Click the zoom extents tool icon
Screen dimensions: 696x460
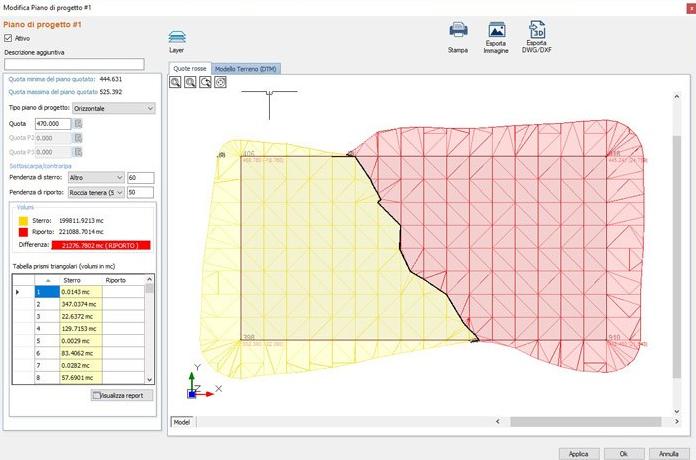220,82
